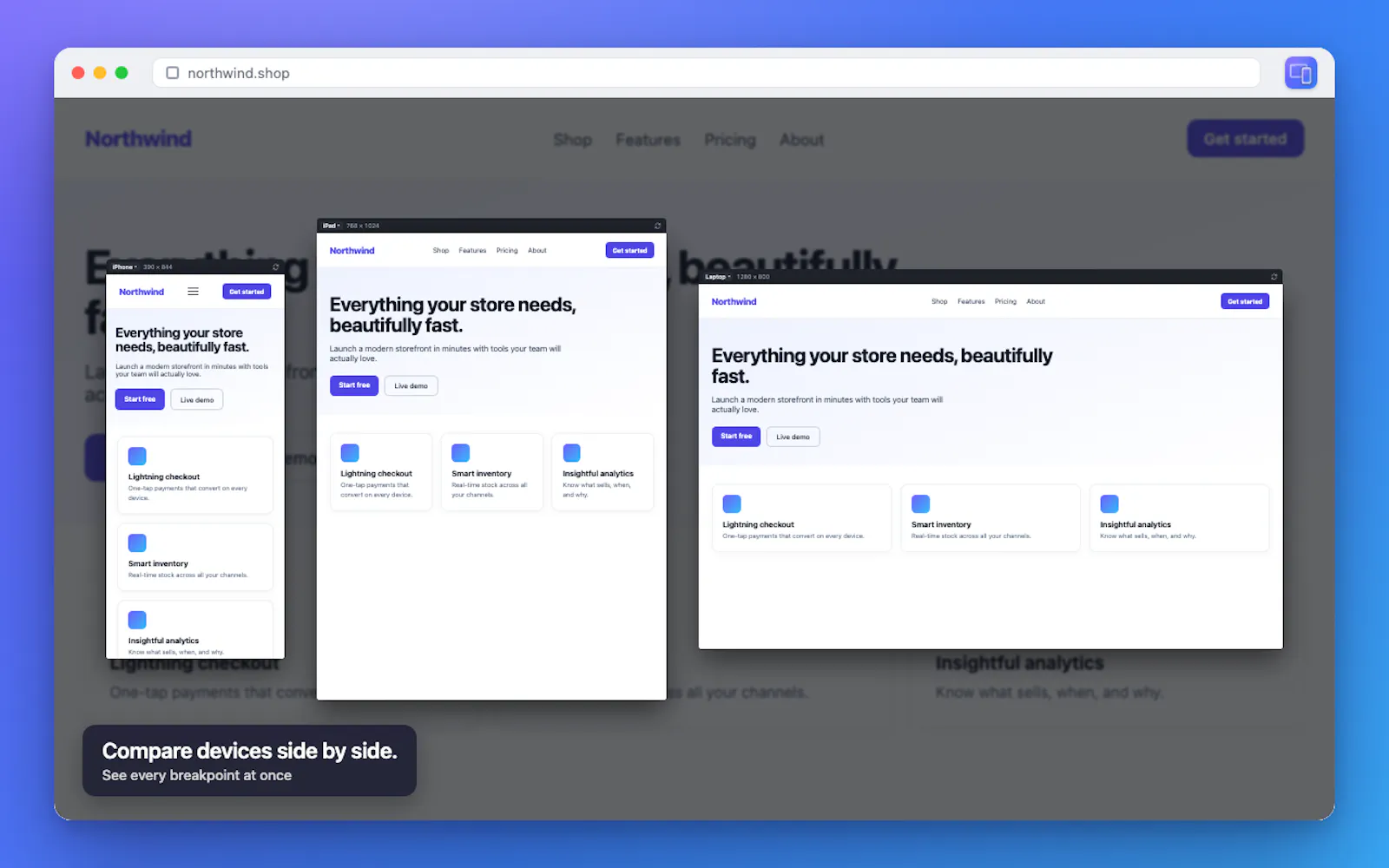The image size is (1389, 868).
Task: Click Live demo in iPhone preview
Action: [197, 399]
